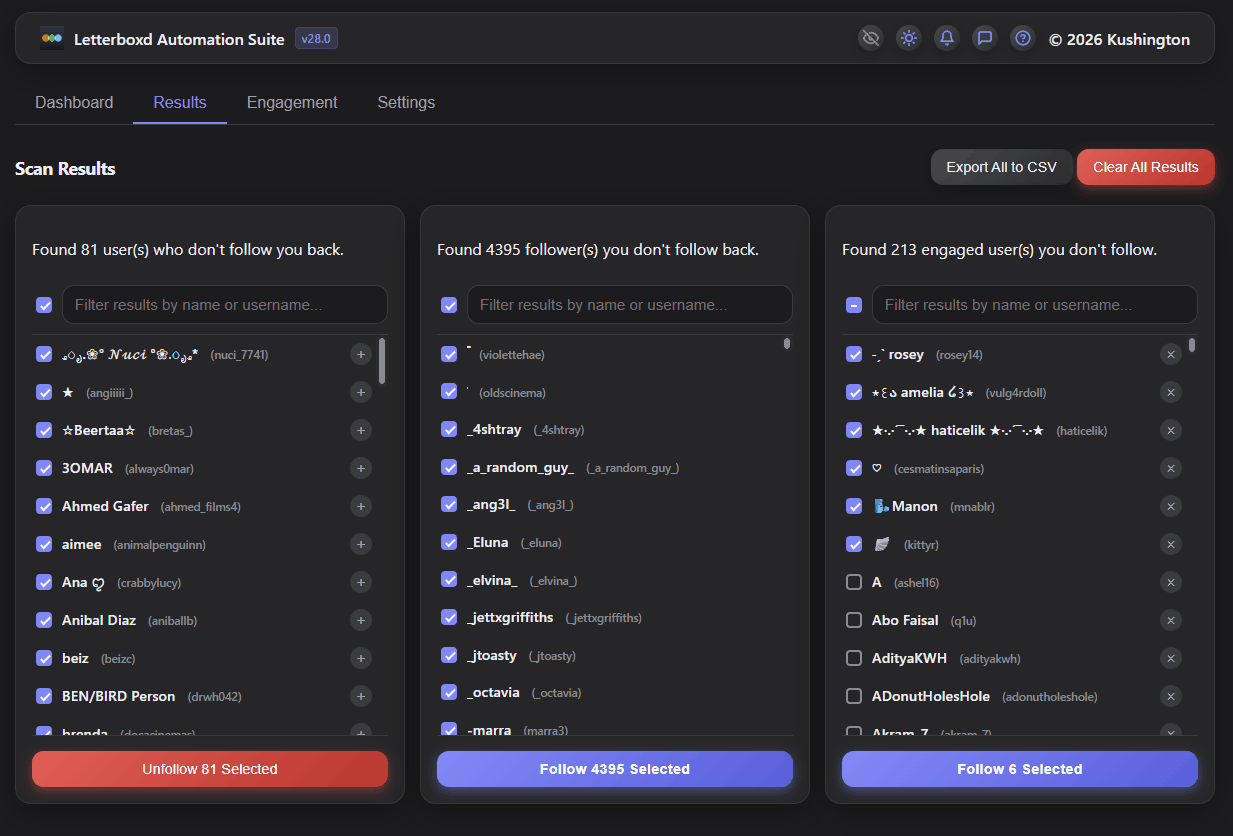The image size is (1233, 836).
Task: Click plus icon next to bretas_
Action: (x=361, y=430)
